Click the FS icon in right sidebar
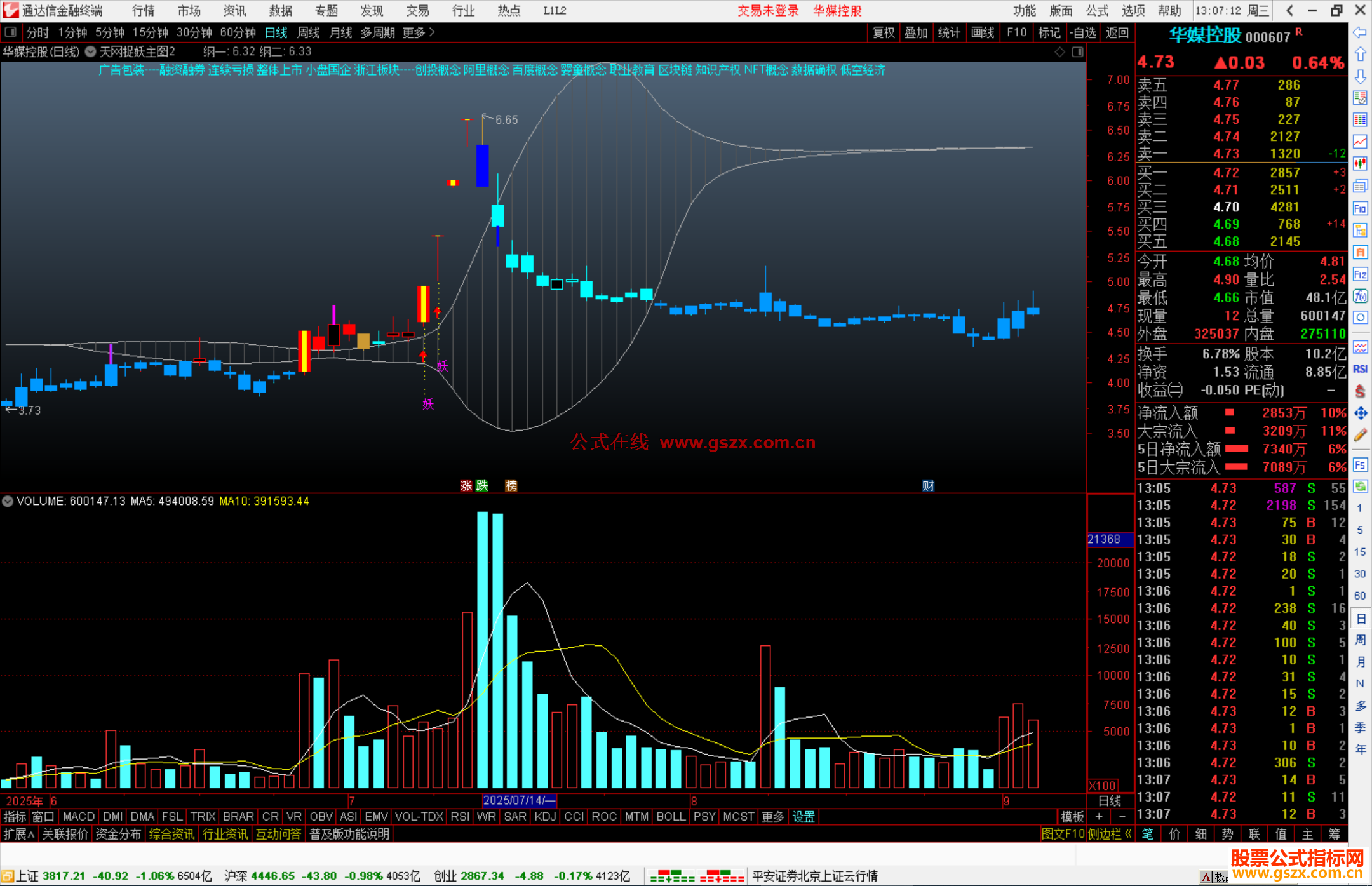1372x886 pixels. pyautogui.click(x=1360, y=465)
